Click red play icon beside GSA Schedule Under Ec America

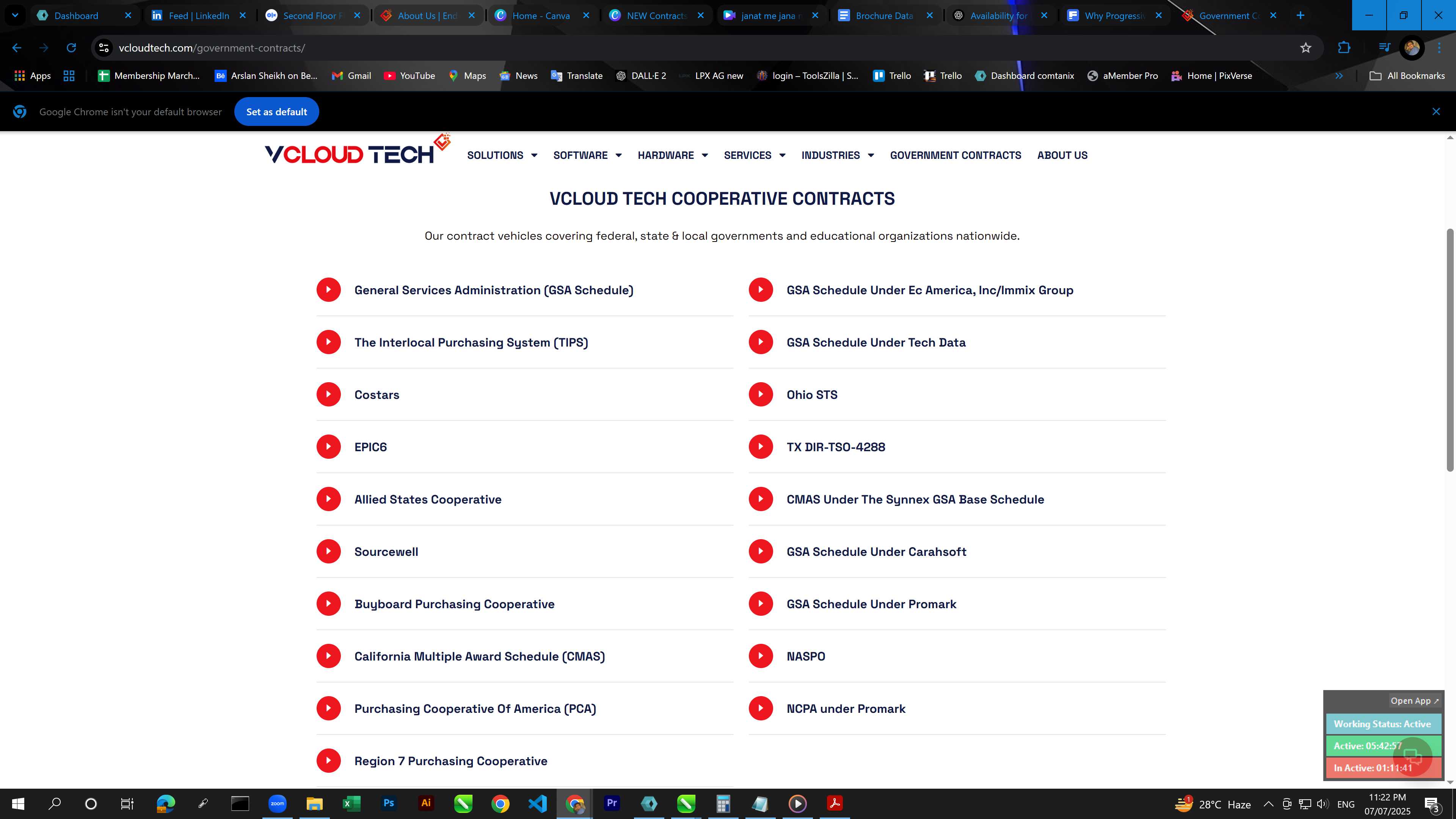pos(761,290)
